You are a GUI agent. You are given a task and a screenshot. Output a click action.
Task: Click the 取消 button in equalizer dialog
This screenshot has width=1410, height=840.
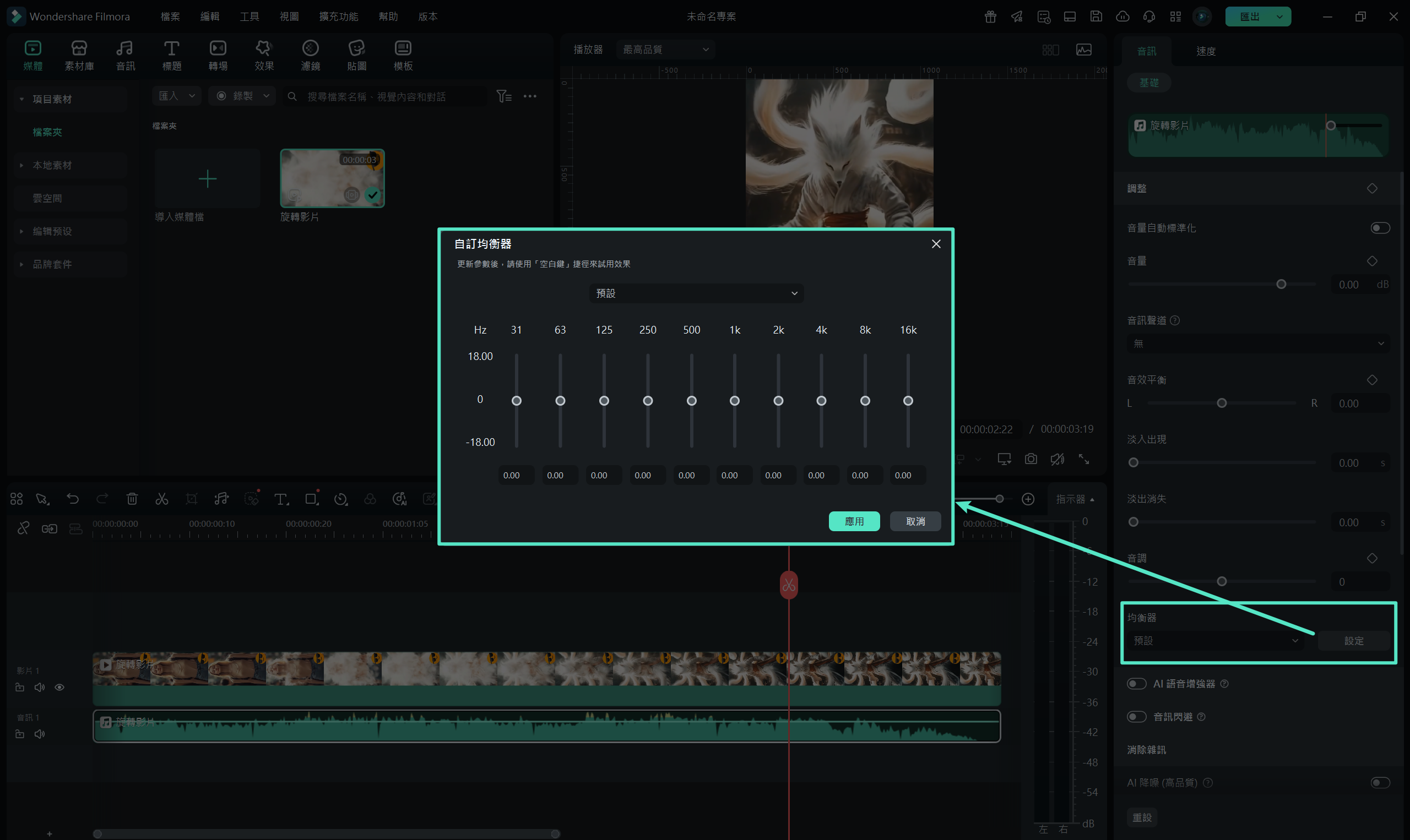click(x=915, y=521)
